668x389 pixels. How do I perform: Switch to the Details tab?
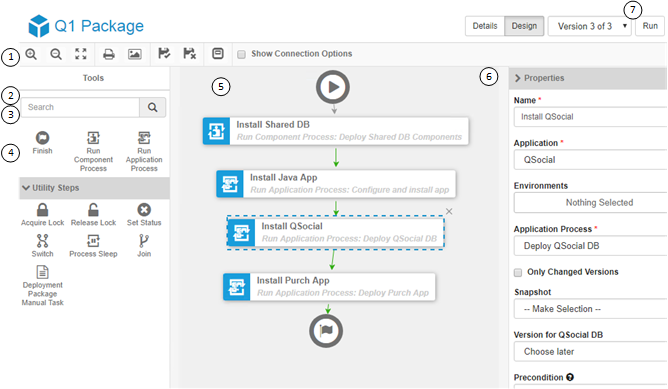click(x=485, y=26)
